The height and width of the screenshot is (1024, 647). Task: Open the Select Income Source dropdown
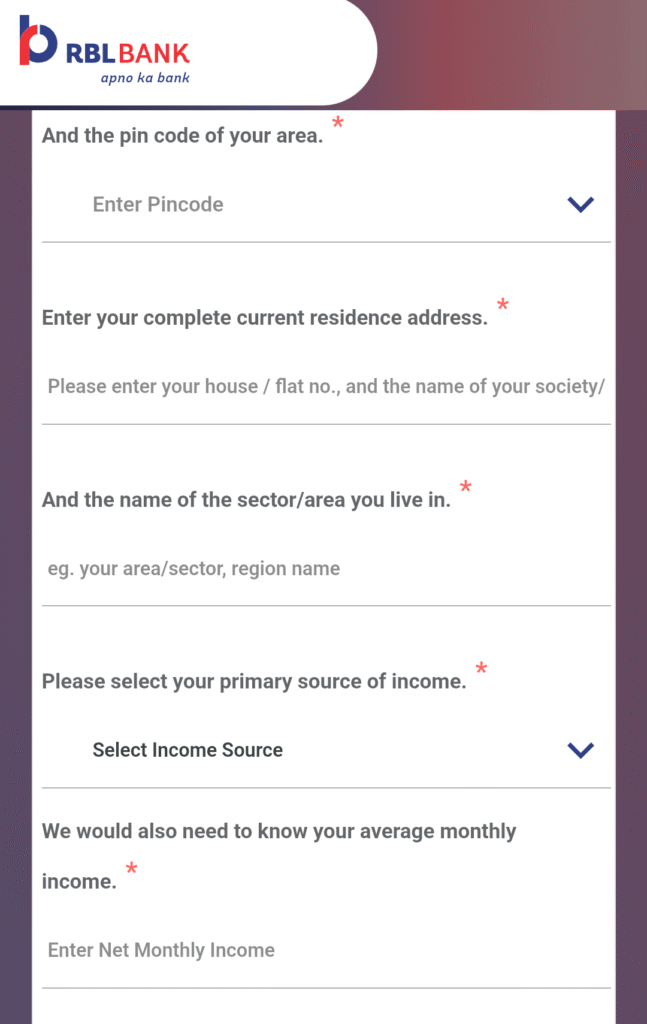[326, 750]
